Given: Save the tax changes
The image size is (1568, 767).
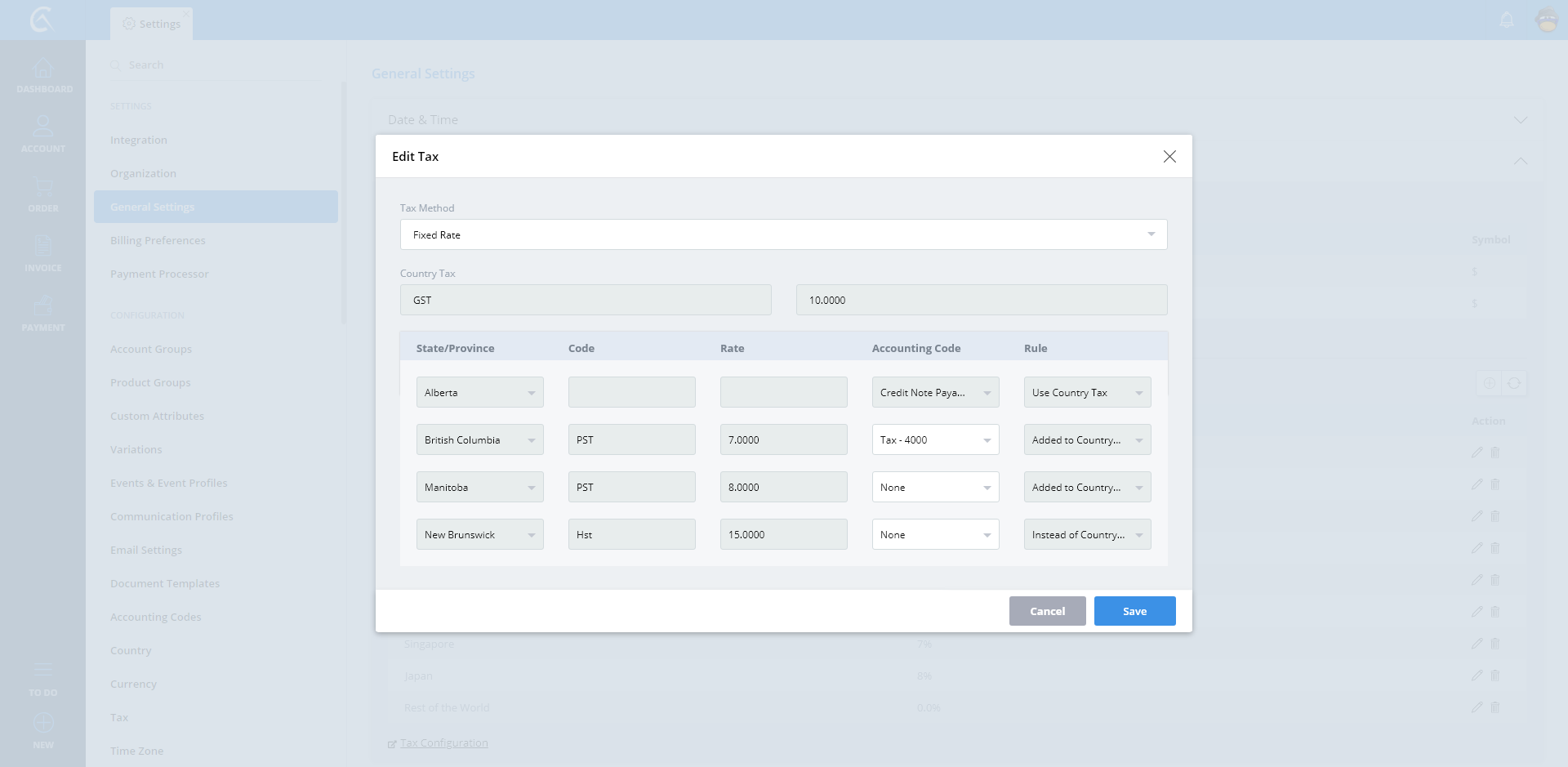Looking at the screenshot, I should (1134, 611).
